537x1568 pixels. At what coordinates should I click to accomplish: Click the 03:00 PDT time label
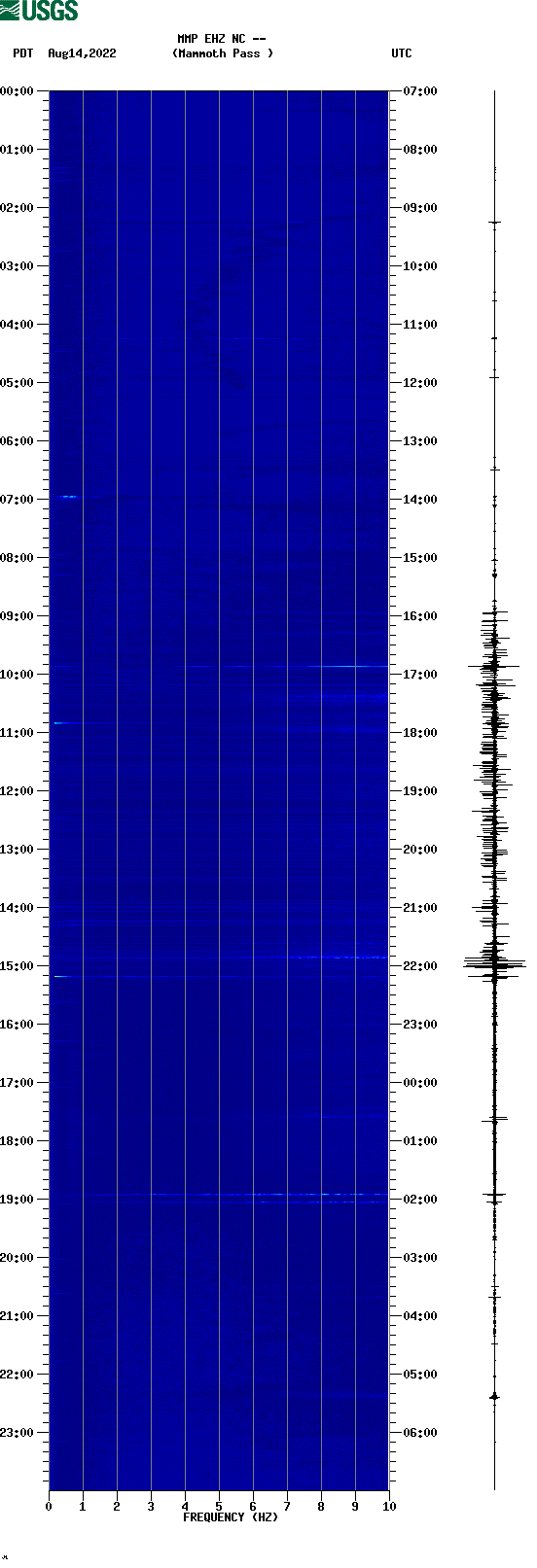18,266
